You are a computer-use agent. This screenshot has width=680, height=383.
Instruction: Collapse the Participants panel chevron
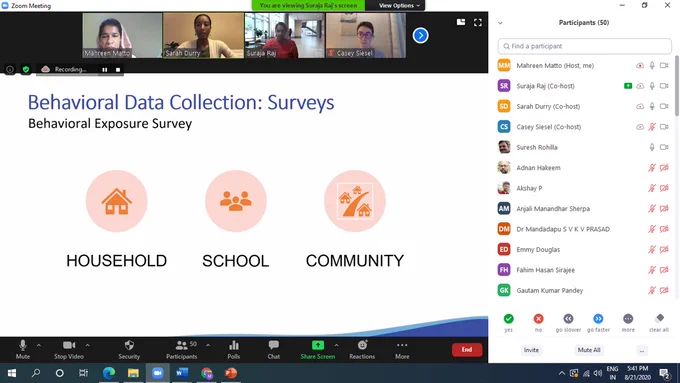(500, 23)
